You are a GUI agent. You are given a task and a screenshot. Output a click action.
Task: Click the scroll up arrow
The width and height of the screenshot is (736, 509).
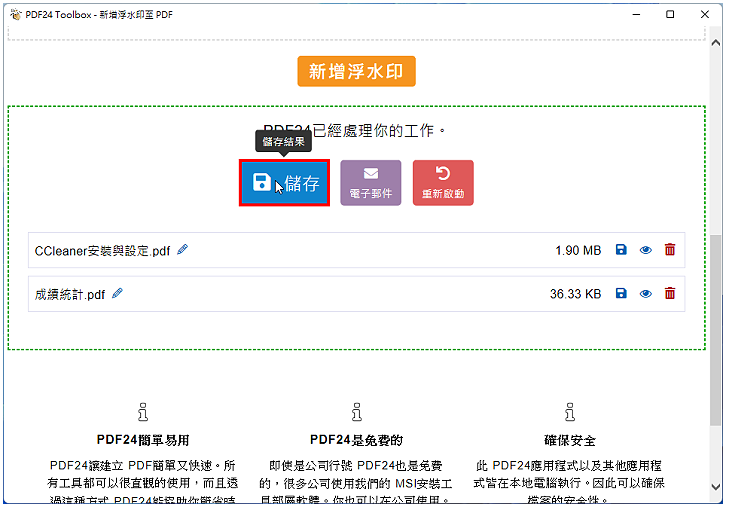point(716,43)
